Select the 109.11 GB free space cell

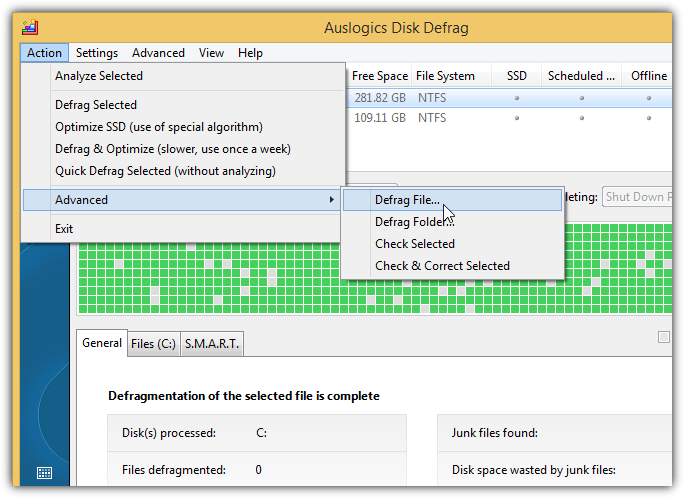(380, 118)
